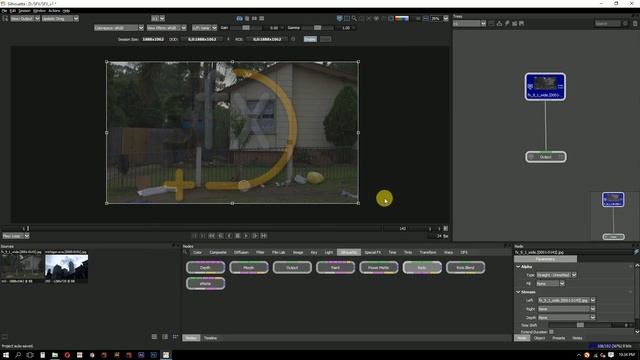The image size is (640, 360).
Task: Click the Gamma slider handle
Action: (x=318, y=28)
